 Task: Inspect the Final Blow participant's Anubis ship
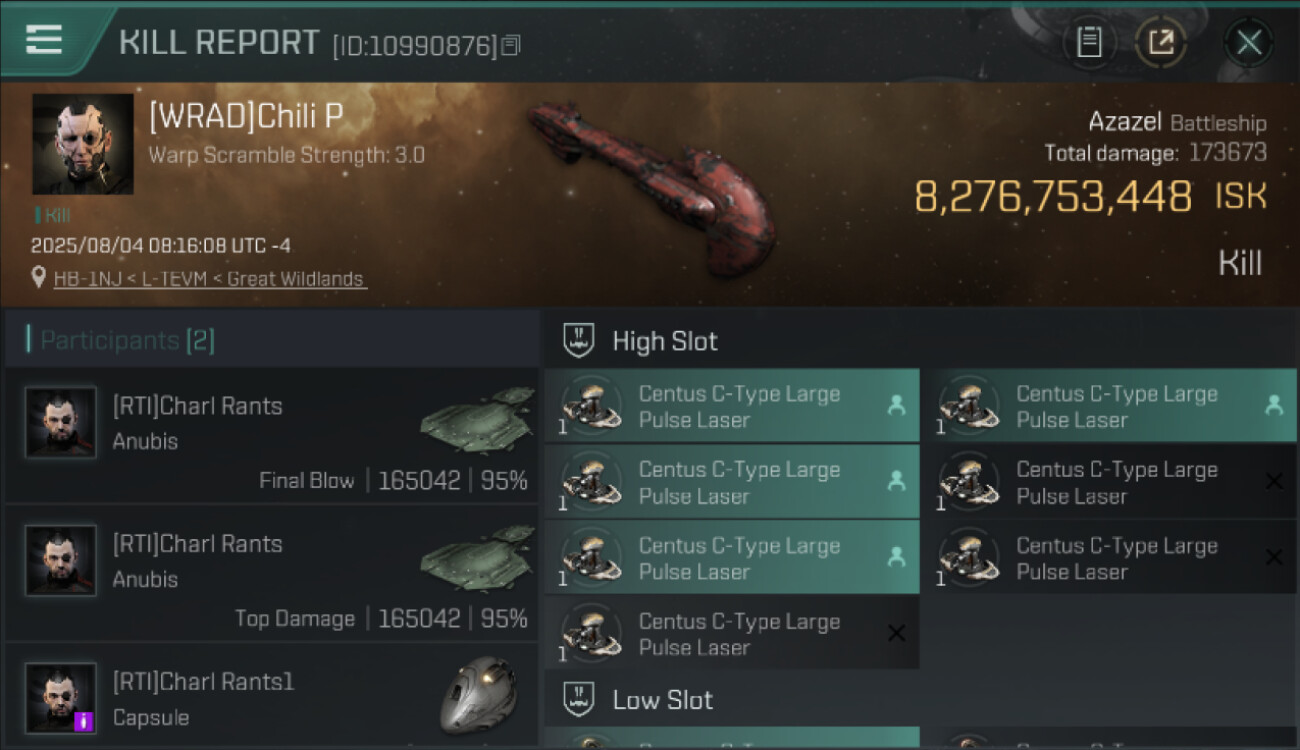[x=477, y=424]
